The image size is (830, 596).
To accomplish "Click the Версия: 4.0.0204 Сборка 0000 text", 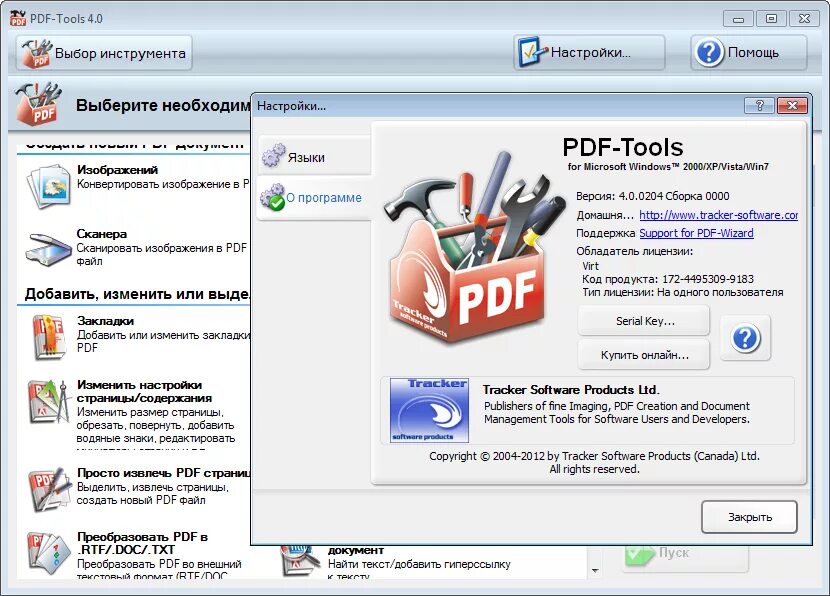I will [652, 196].
